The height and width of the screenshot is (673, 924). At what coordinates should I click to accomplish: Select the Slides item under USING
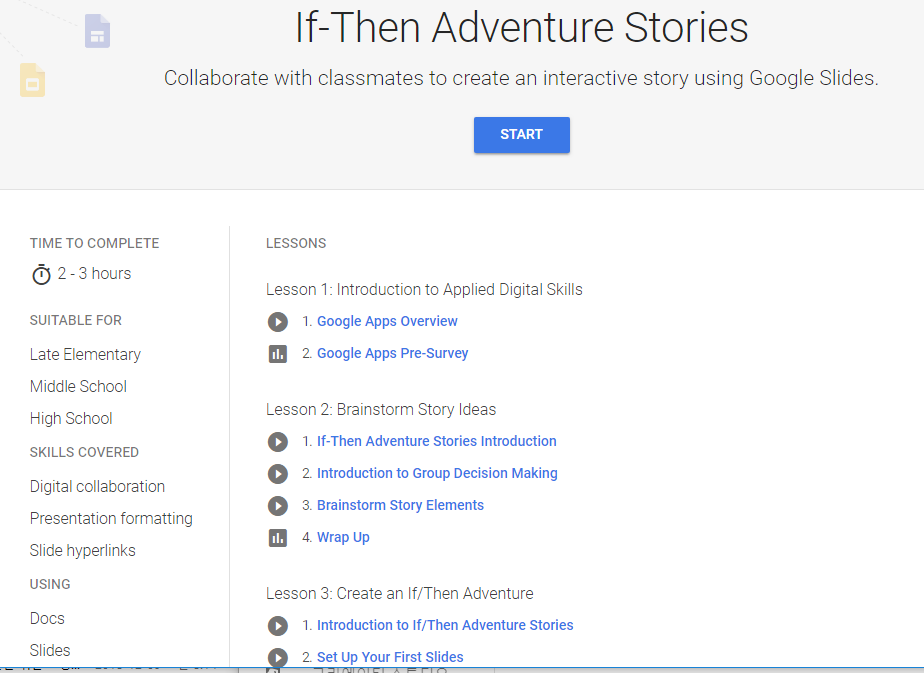(x=50, y=650)
